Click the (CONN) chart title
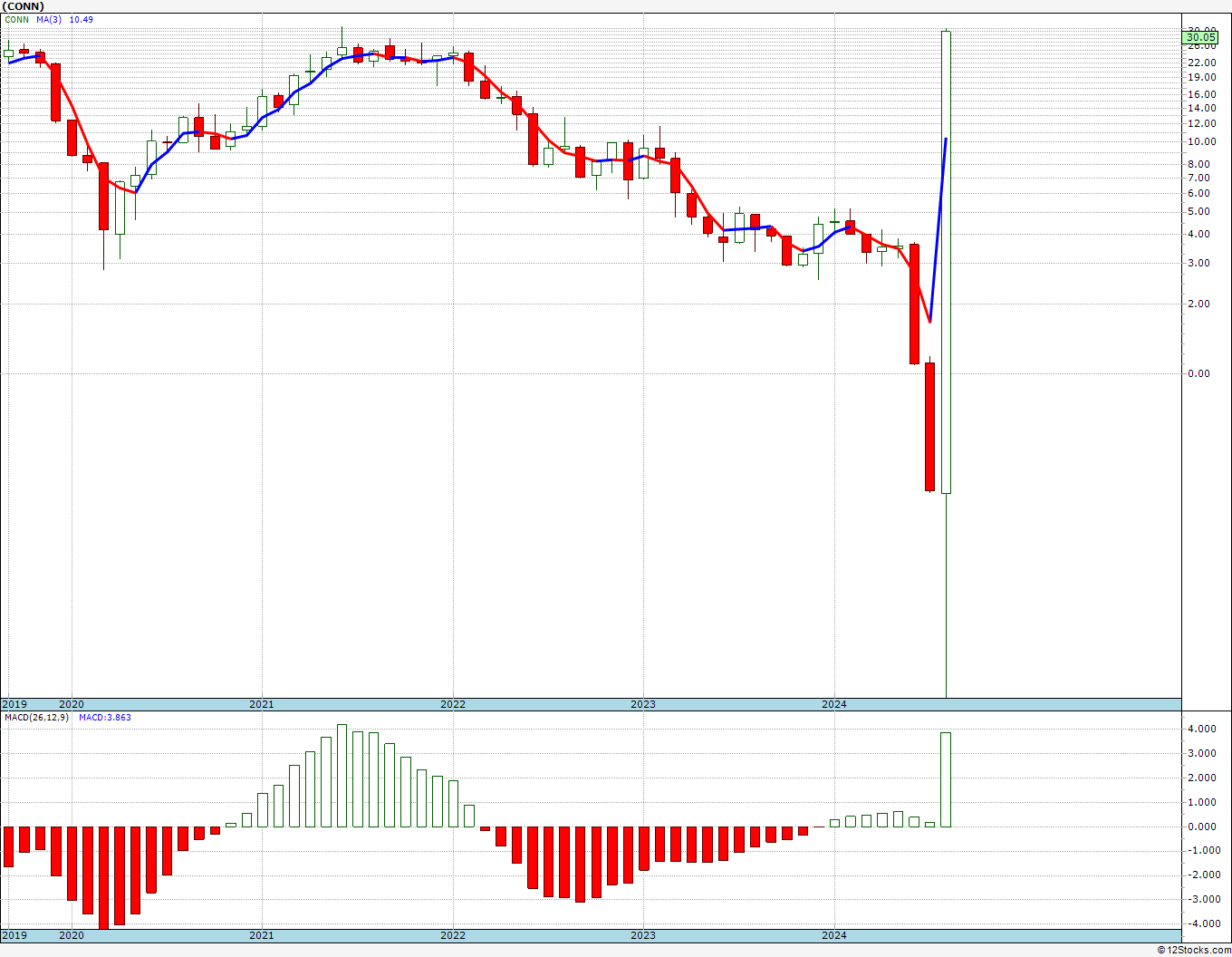Image resolution: width=1232 pixels, height=957 pixels. tap(24, 6)
